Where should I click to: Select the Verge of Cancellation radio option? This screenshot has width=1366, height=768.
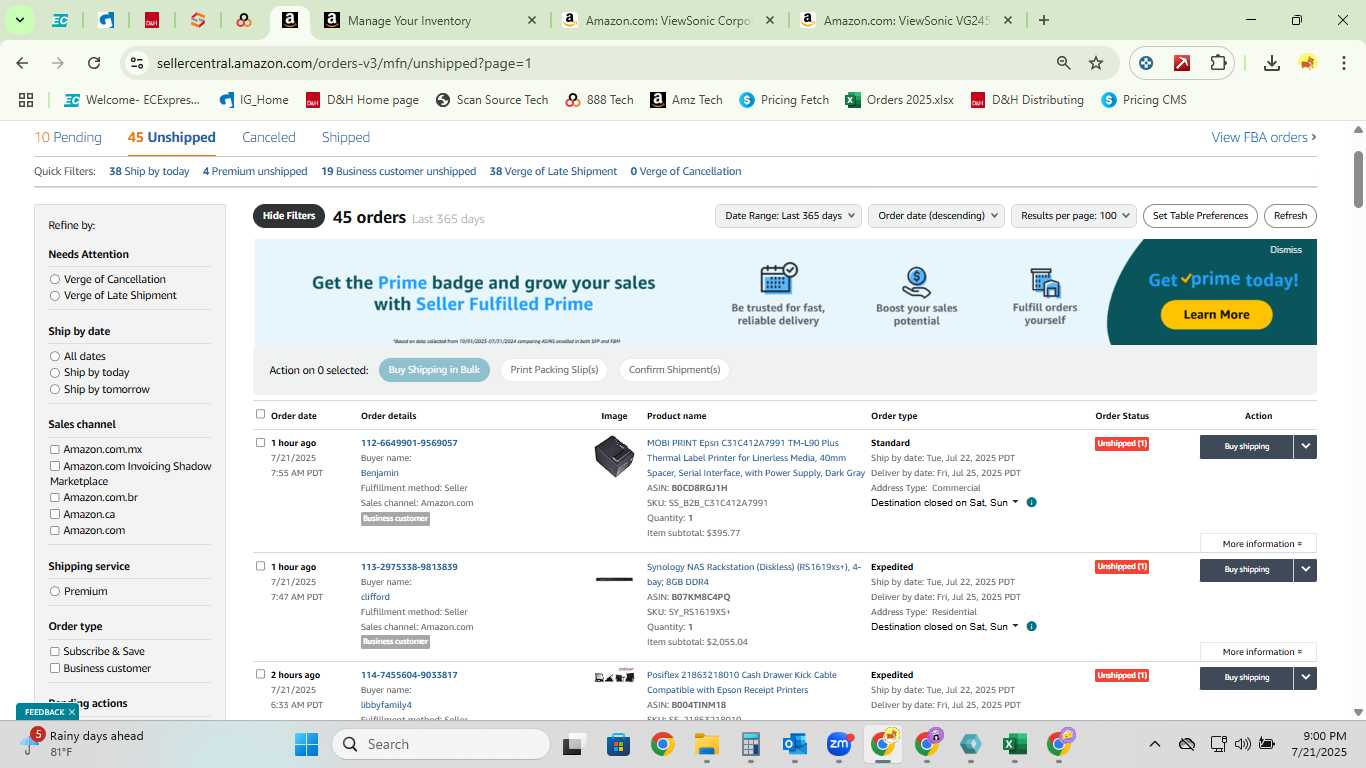click(55, 279)
